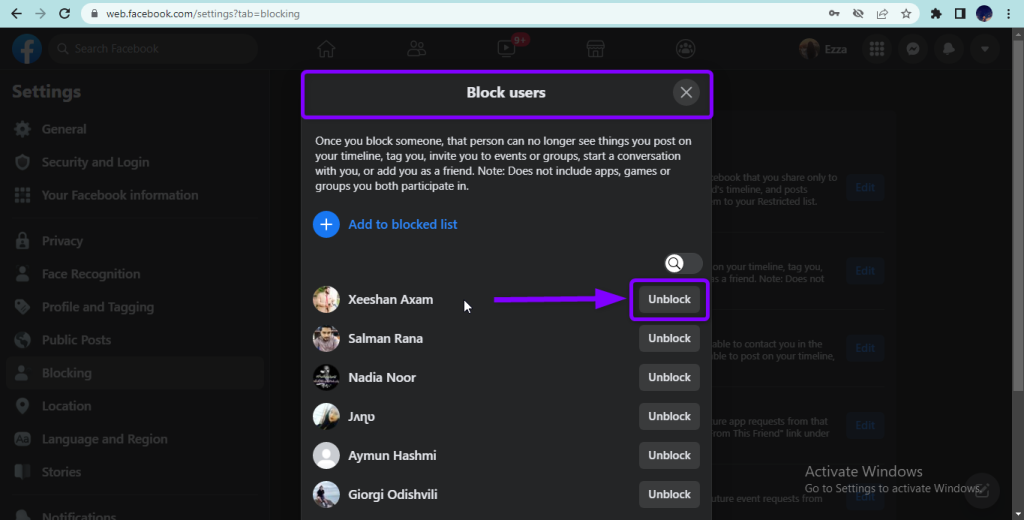Unblock Giorgi Odishvili

point(669,495)
